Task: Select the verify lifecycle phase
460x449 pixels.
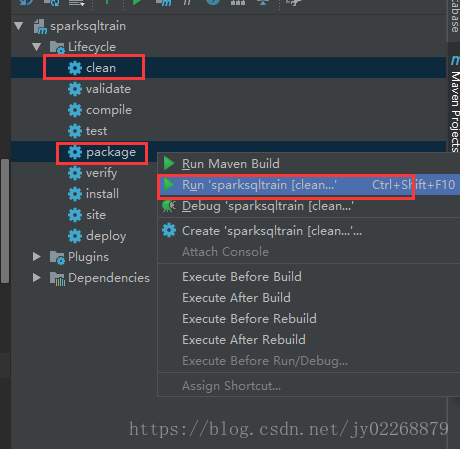Action: pos(102,173)
